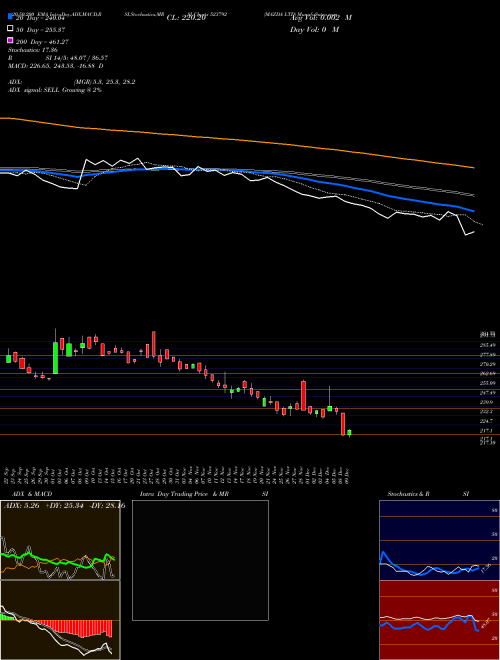The width and height of the screenshot is (500, 660).
Task: Click the 'Stochastics & RSI' panel title
Action: [428, 494]
